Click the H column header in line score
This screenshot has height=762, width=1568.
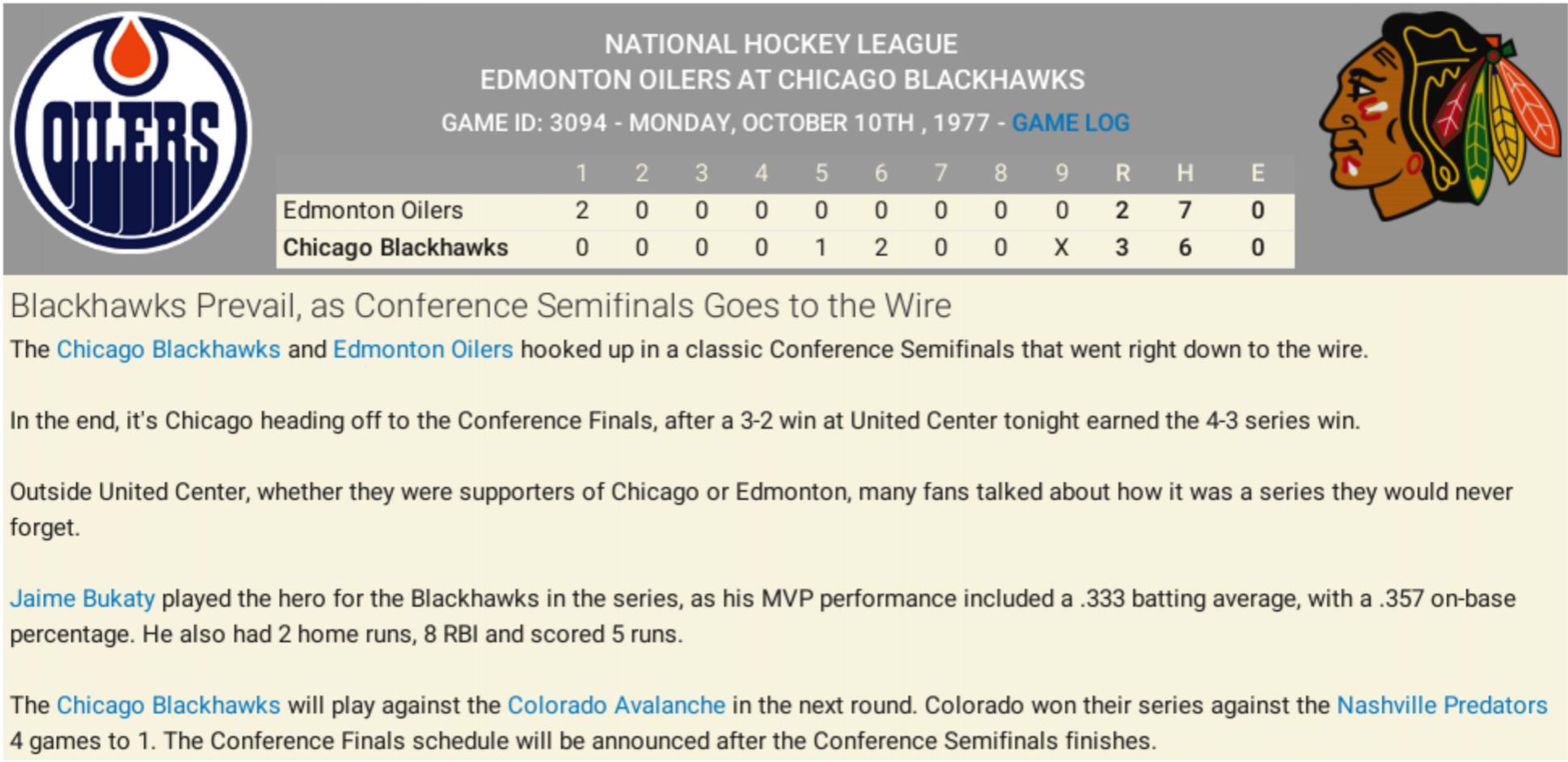(x=1185, y=173)
